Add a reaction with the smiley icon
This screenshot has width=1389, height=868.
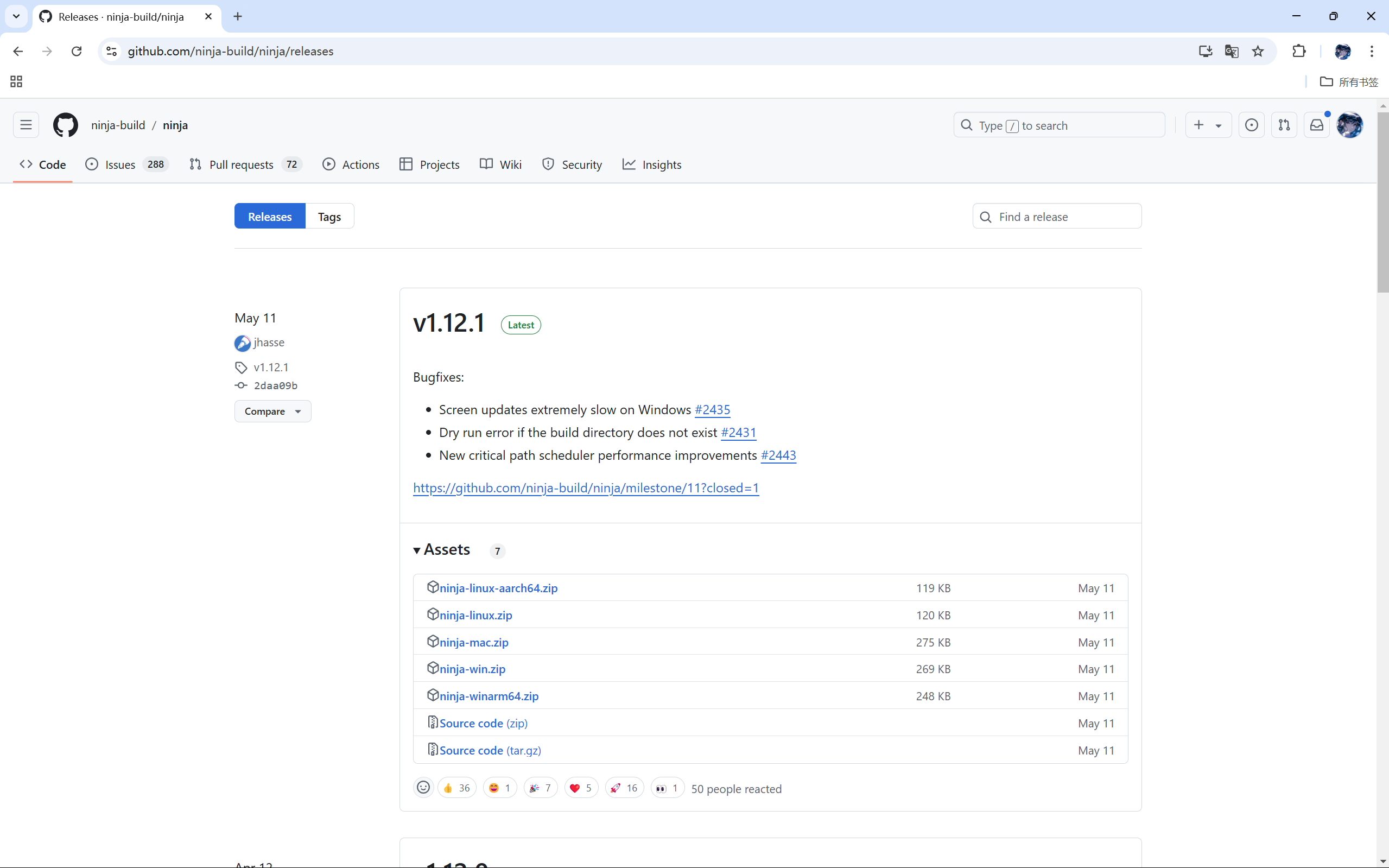423,788
